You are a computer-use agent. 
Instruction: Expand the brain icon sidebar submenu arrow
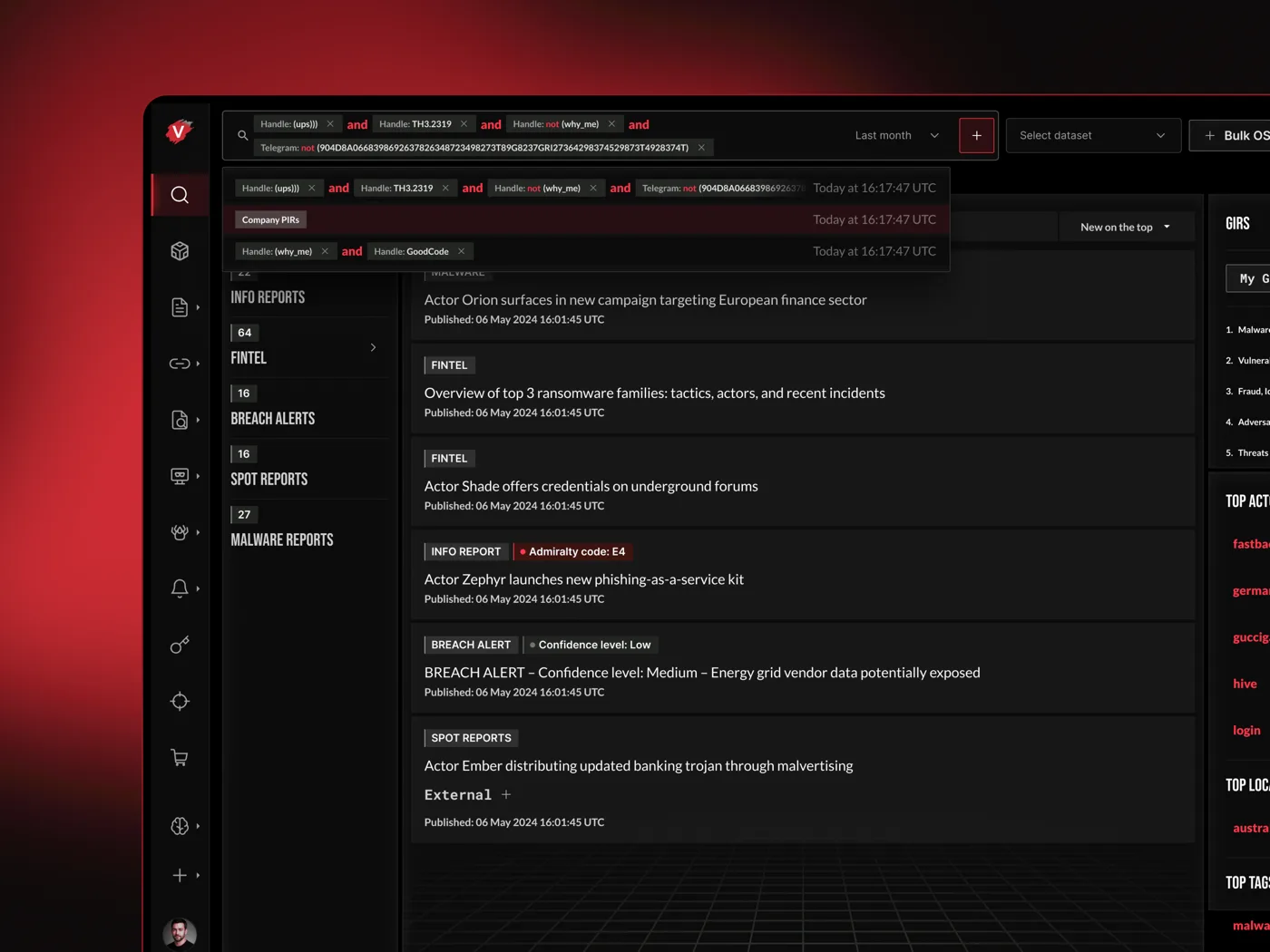point(198,826)
